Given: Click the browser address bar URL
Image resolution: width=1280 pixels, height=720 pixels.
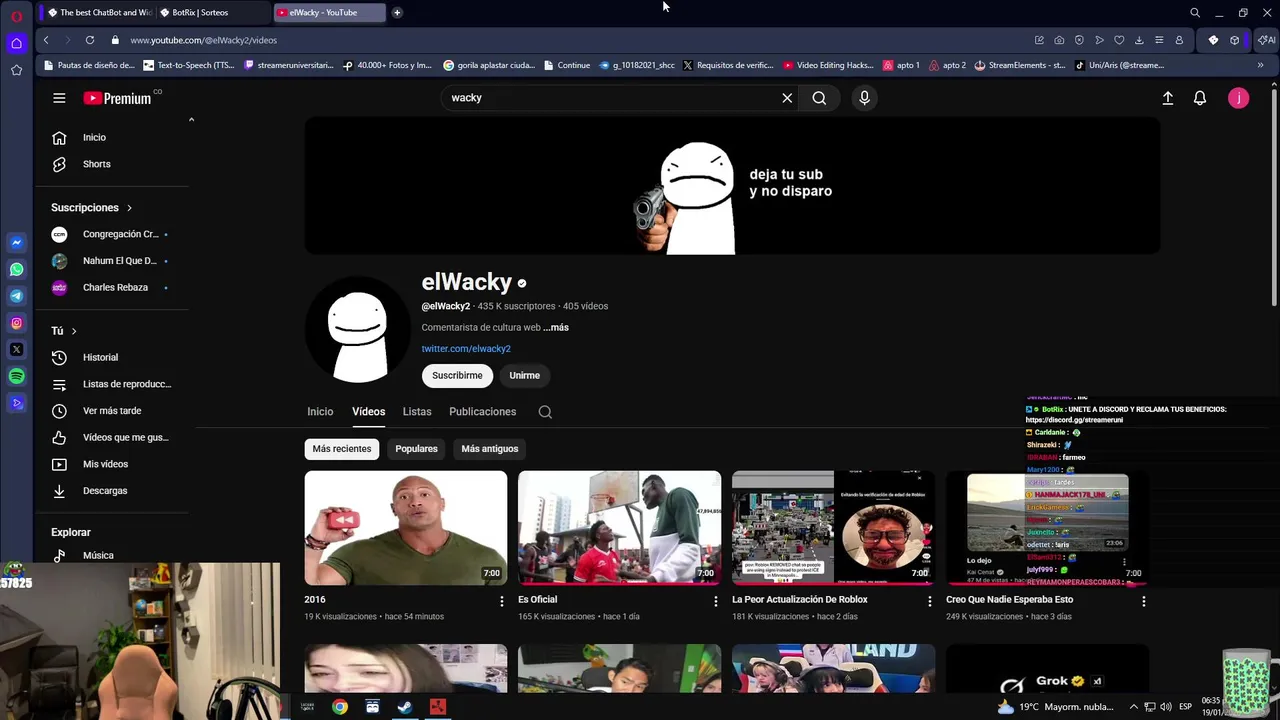Looking at the screenshot, I should [203, 40].
